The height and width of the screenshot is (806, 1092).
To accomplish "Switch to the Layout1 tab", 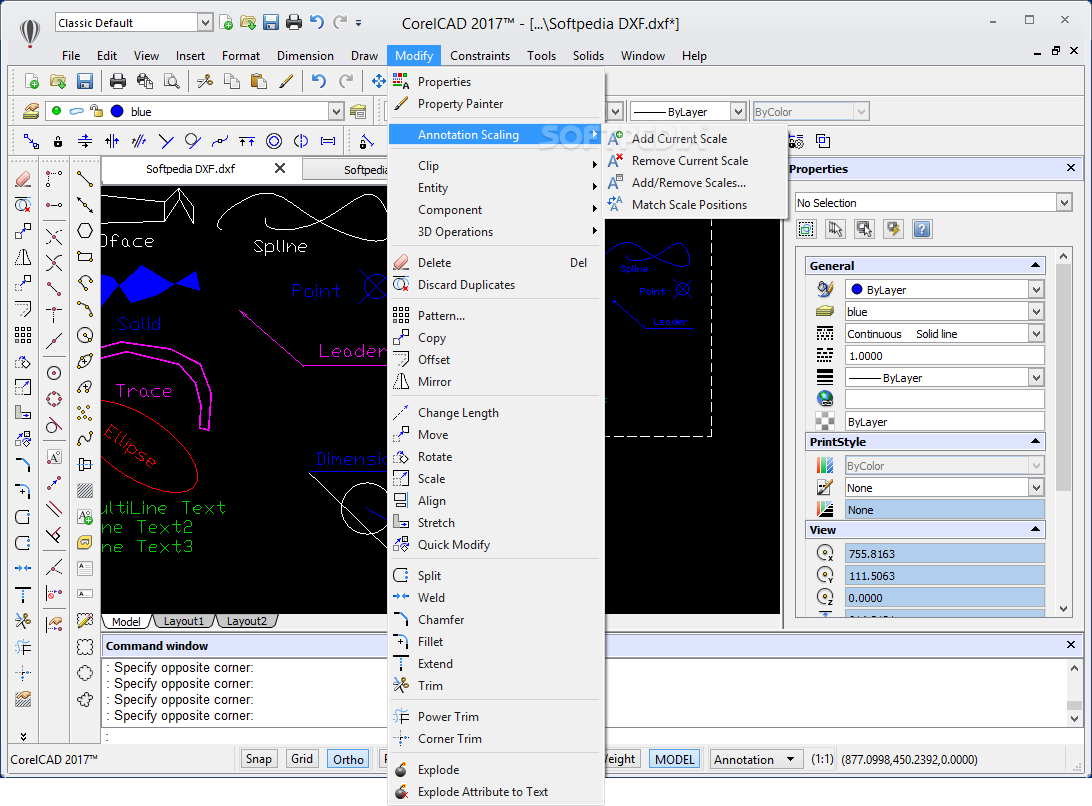I will click(x=183, y=621).
